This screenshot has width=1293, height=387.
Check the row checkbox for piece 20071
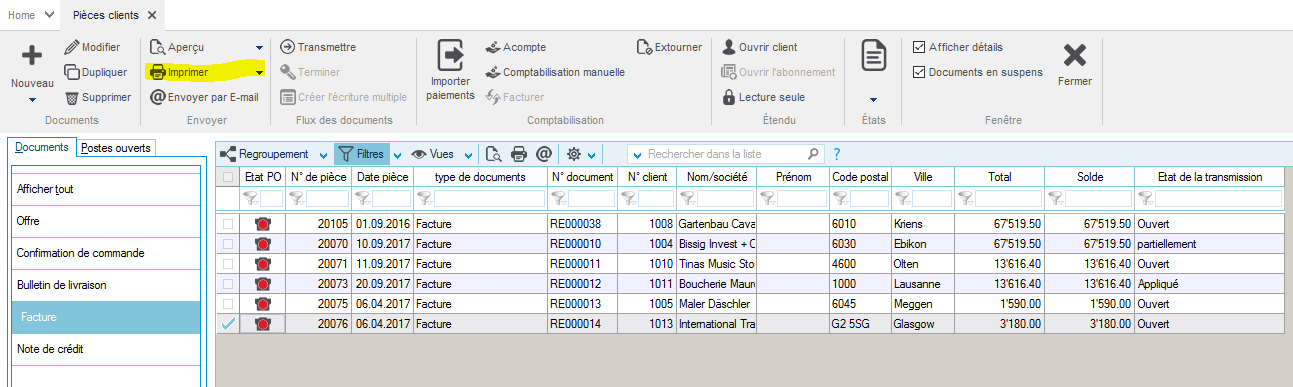pos(229,264)
